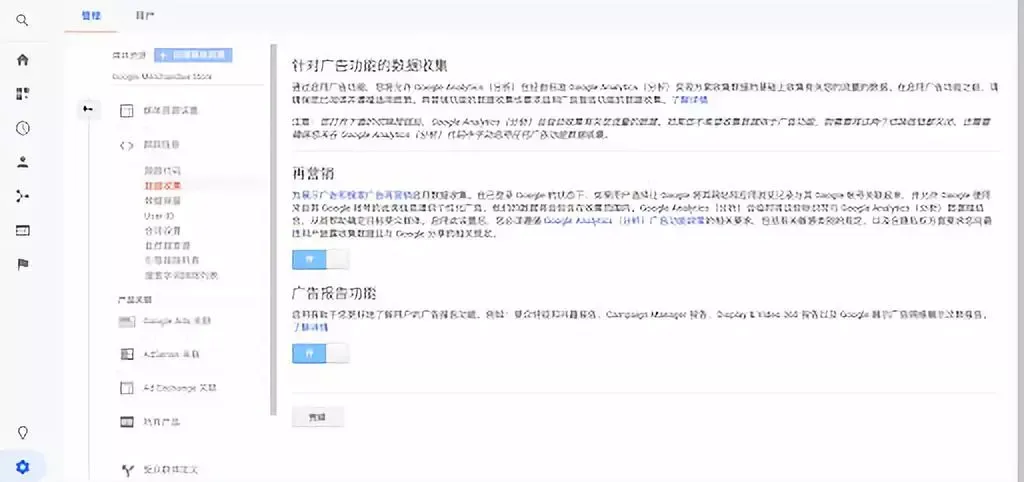
Task: Collapse the Tracking Info (跟踪信息) section
Action: [x=161, y=145]
